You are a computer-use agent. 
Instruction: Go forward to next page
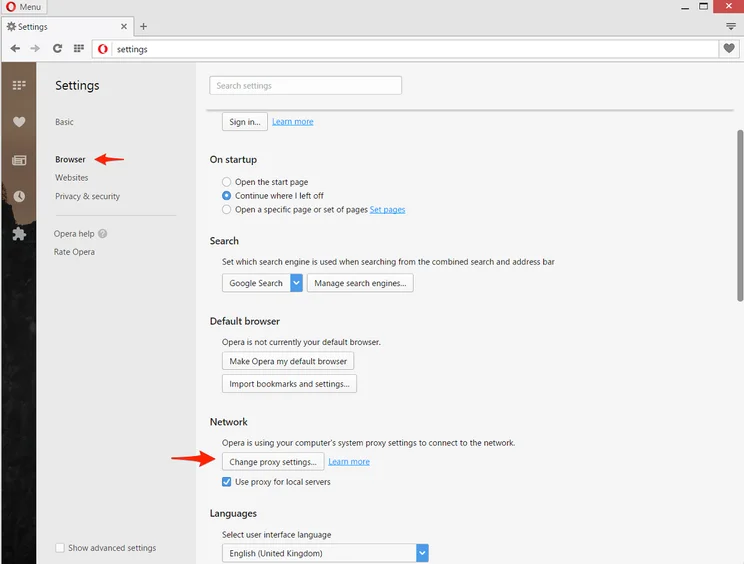[35, 48]
